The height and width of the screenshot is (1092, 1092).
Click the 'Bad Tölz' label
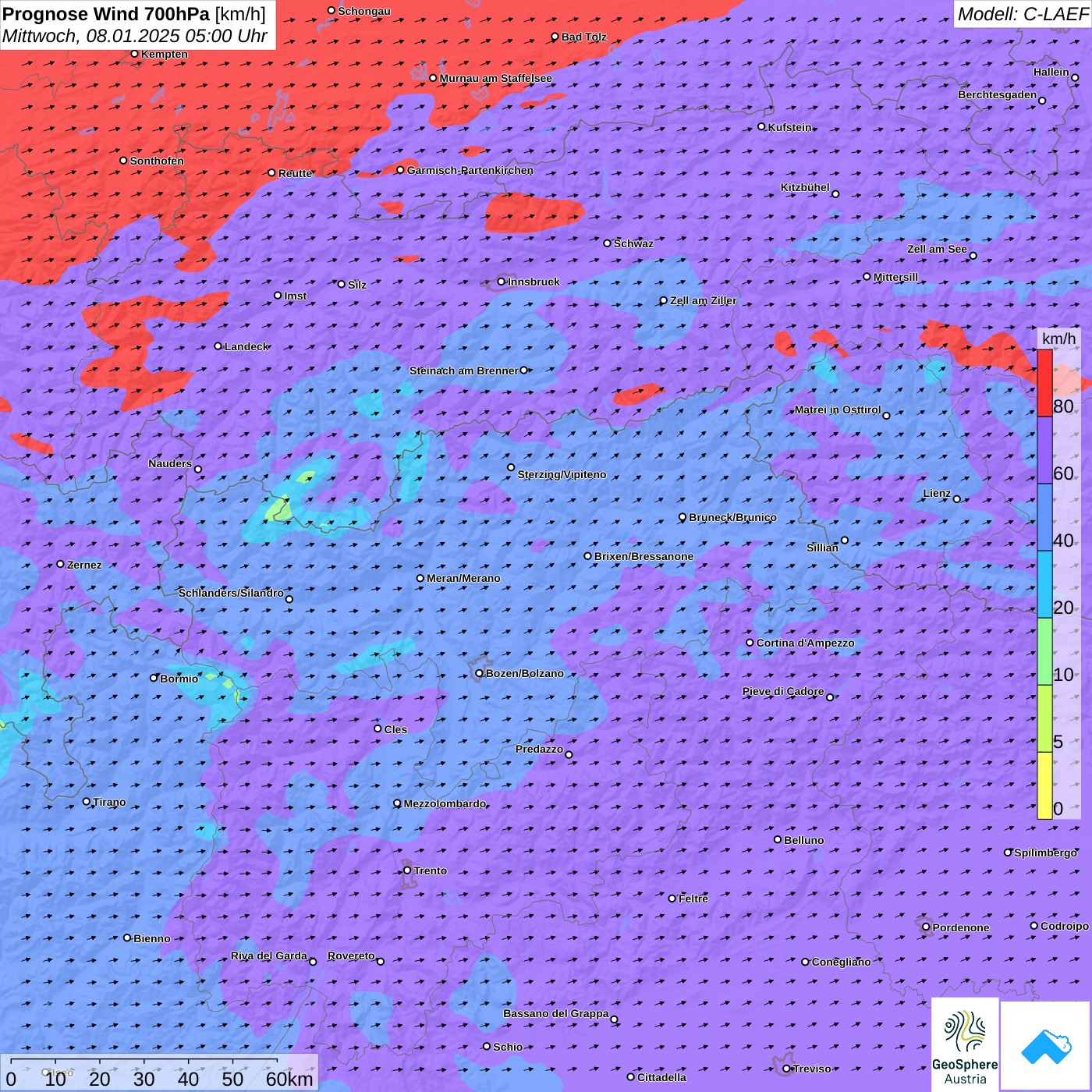click(584, 37)
